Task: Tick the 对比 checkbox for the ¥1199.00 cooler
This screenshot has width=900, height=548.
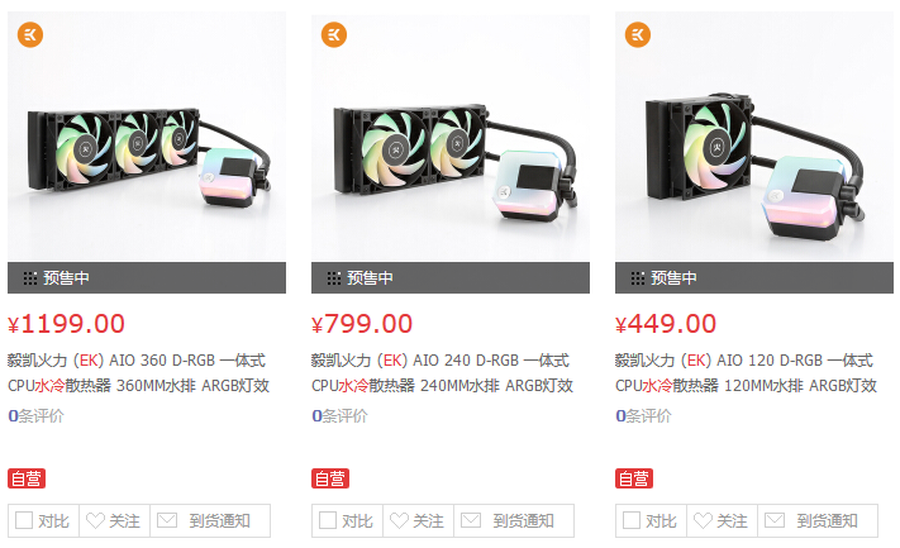Action: (24, 520)
